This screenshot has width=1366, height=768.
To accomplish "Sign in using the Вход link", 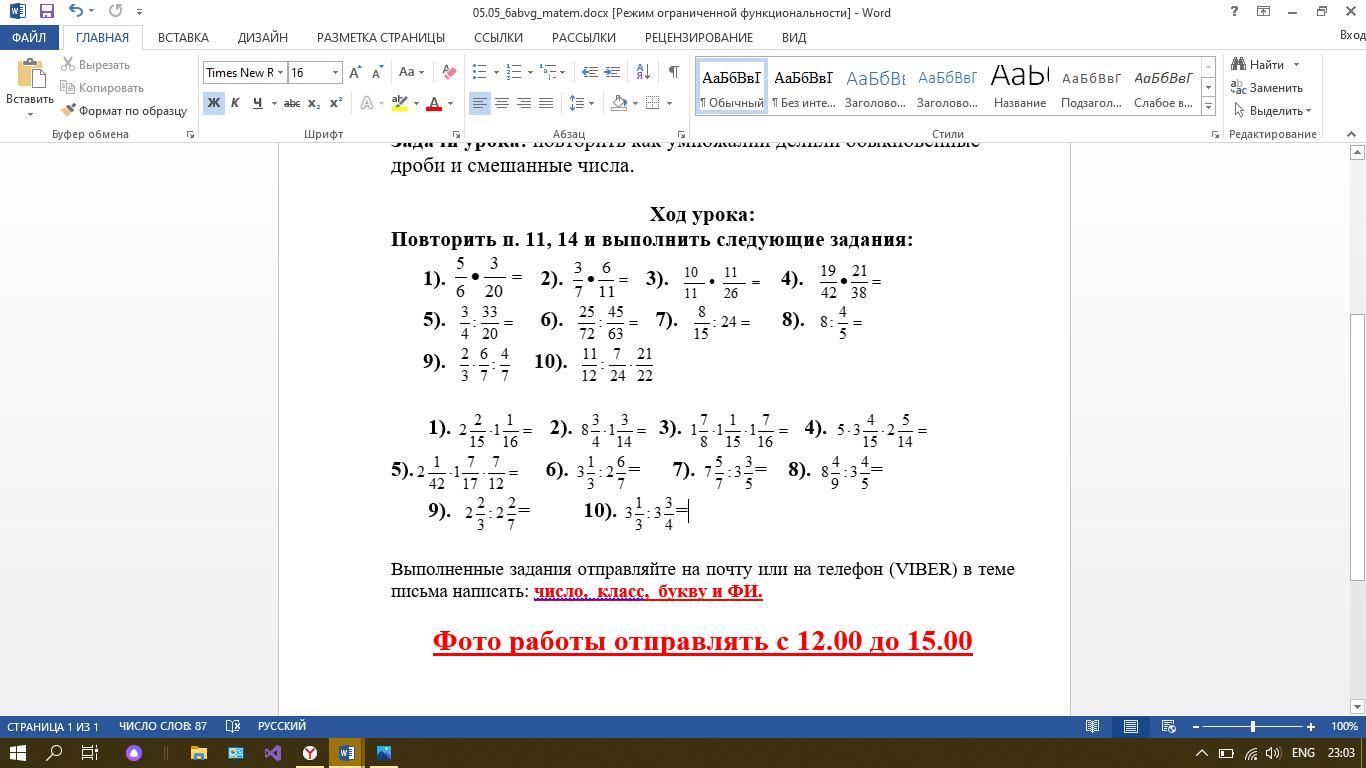I will click(1352, 35).
